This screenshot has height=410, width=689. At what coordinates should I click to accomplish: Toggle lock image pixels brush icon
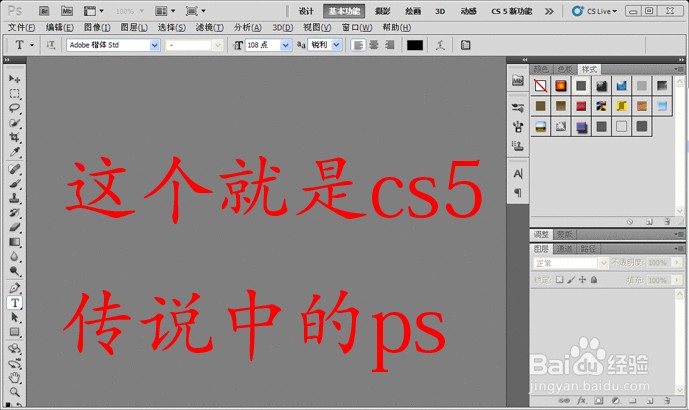[x=571, y=279]
